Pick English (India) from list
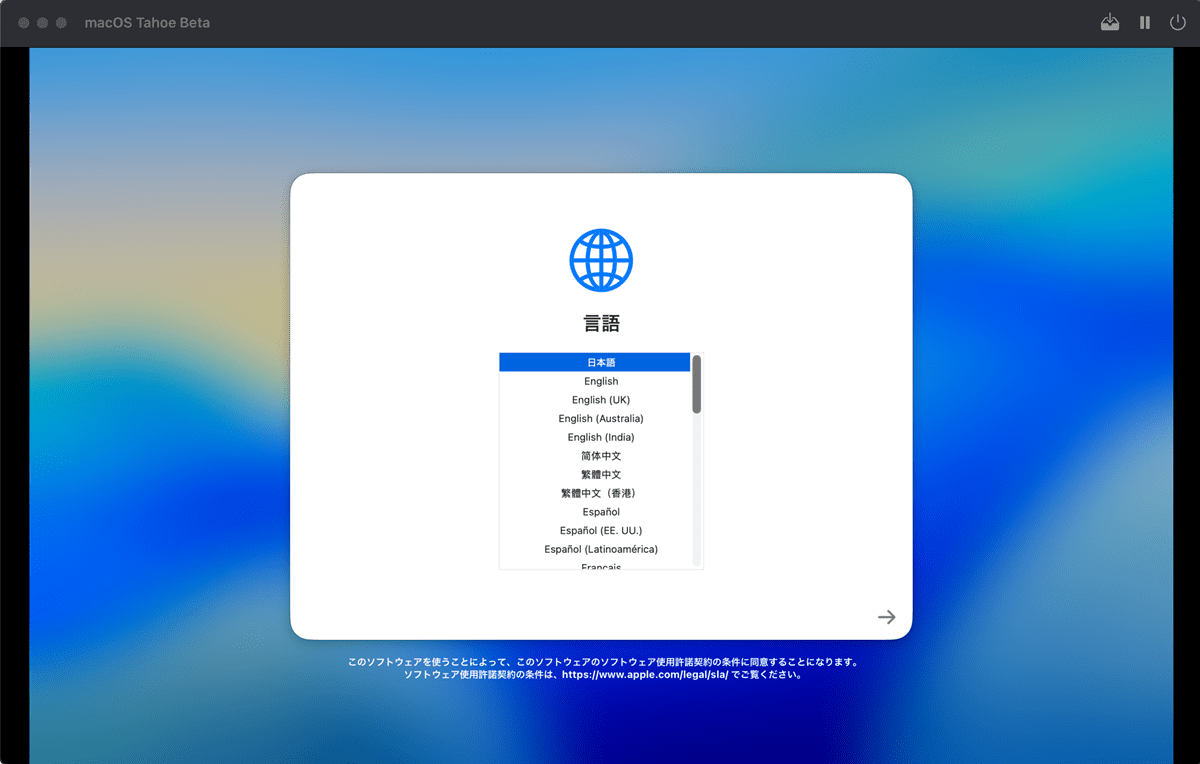1200x764 pixels. click(x=595, y=437)
